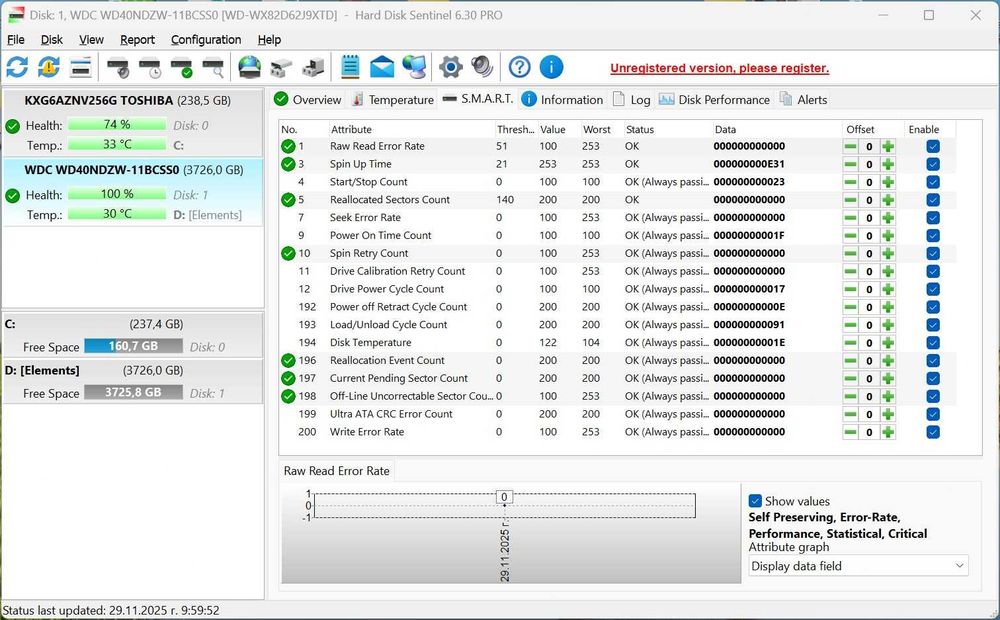Click the disk panel window toolbar icon

pos(81,67)
